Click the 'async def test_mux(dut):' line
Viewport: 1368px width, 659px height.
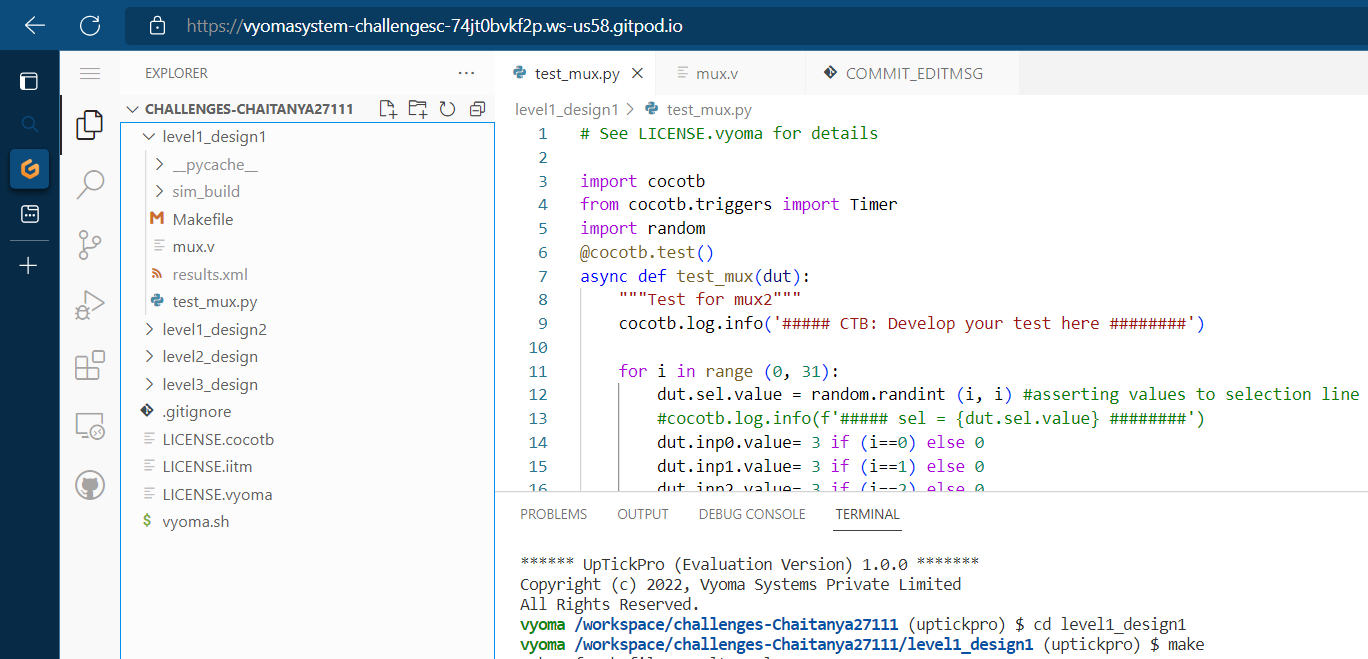695,276
